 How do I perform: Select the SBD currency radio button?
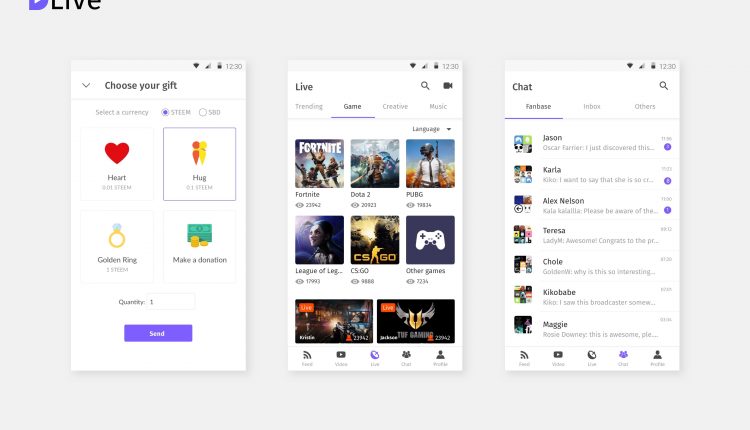point(203,112)
